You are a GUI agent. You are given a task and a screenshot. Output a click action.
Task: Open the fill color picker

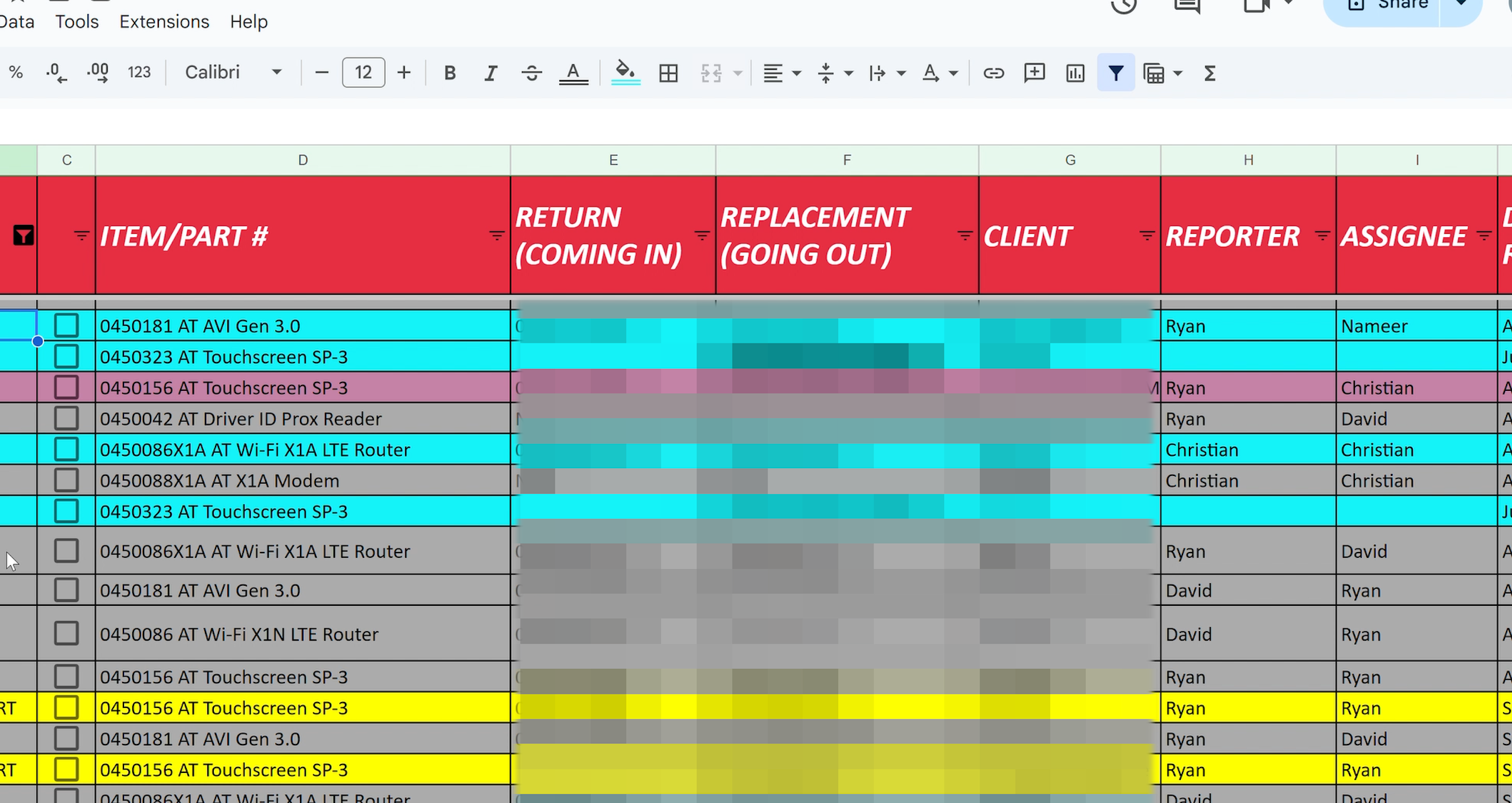point(625,73)
